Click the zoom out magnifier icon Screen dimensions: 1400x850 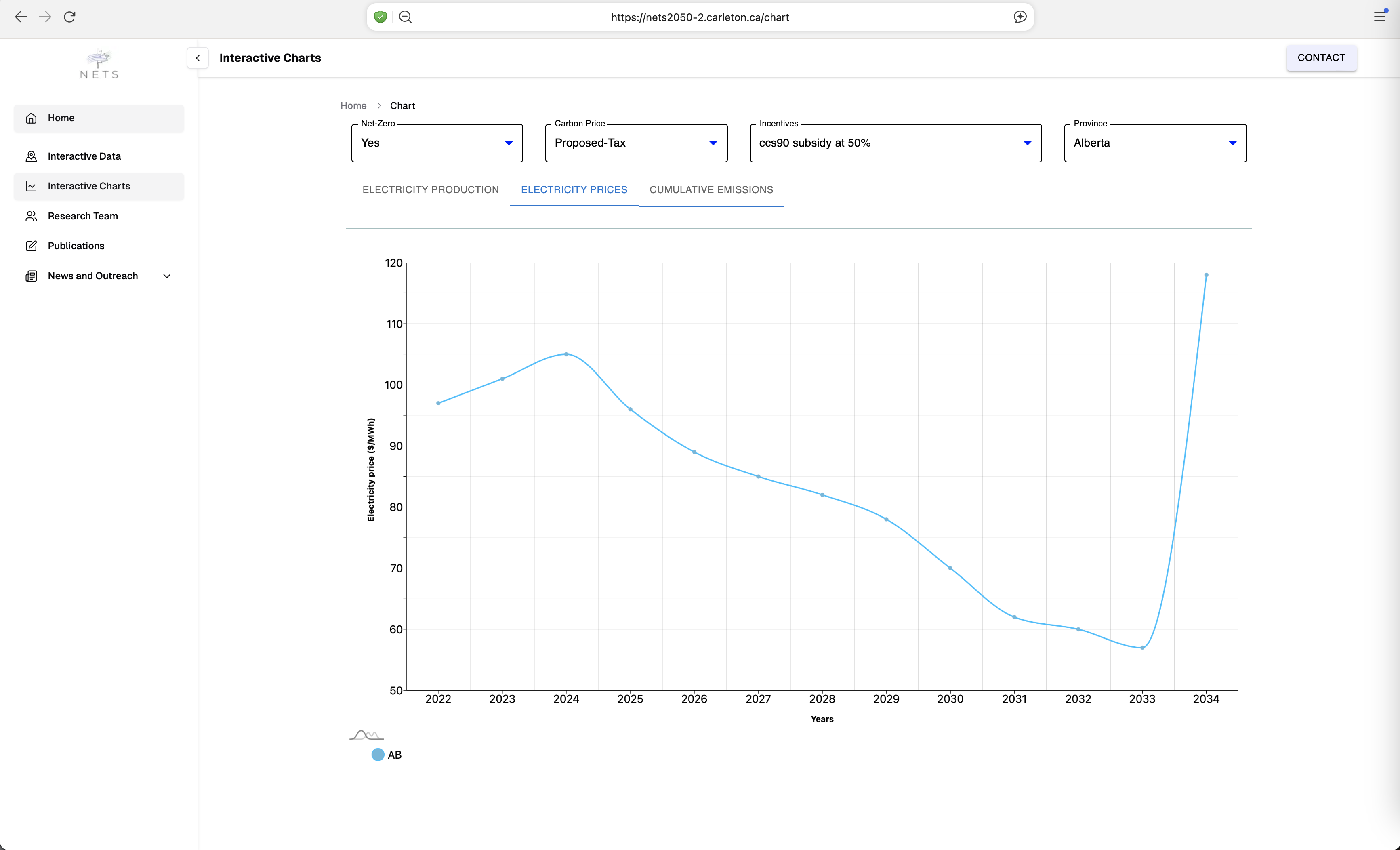tap(405, 17)
